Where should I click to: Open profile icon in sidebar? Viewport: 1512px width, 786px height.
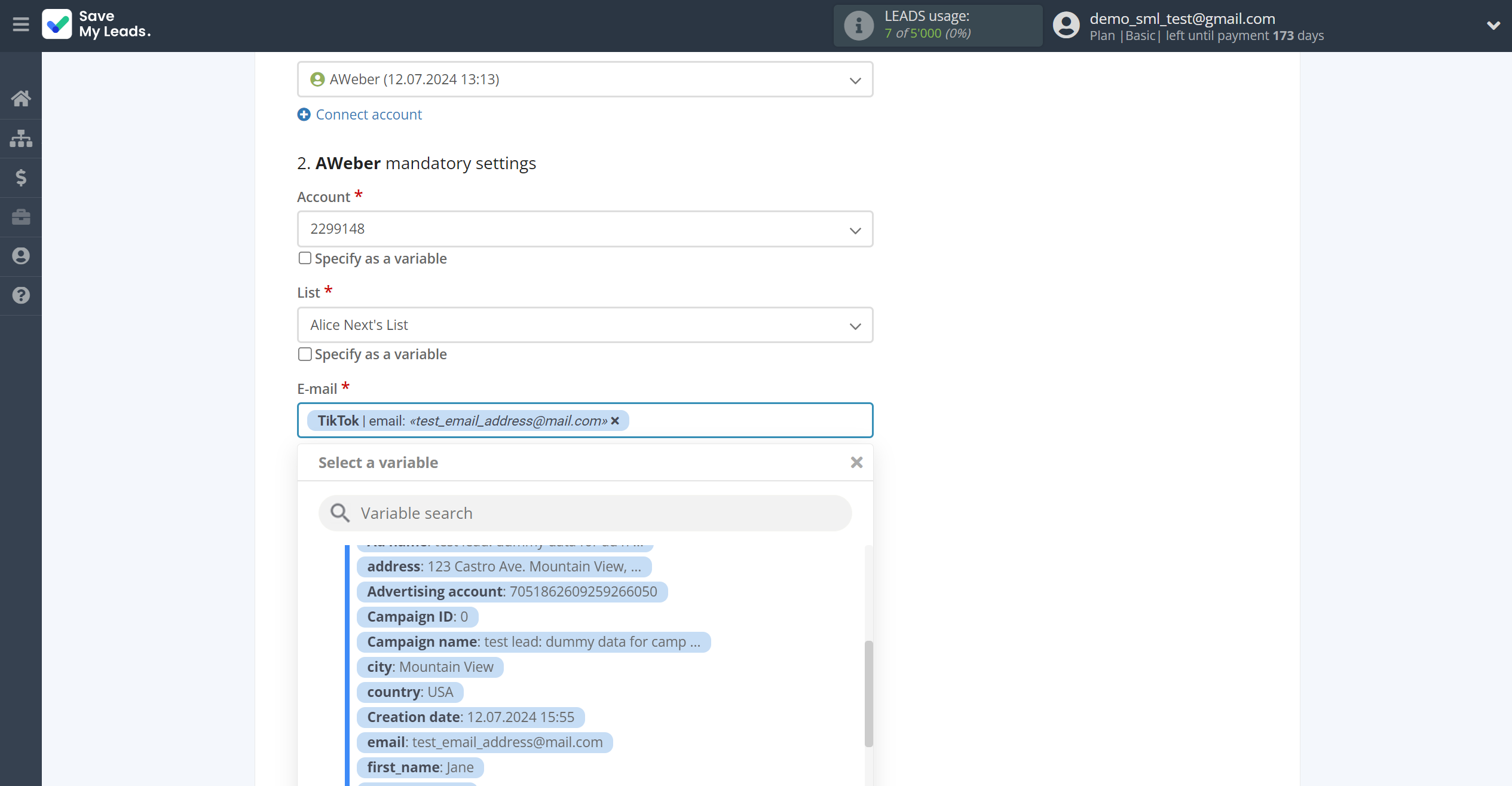21,256
